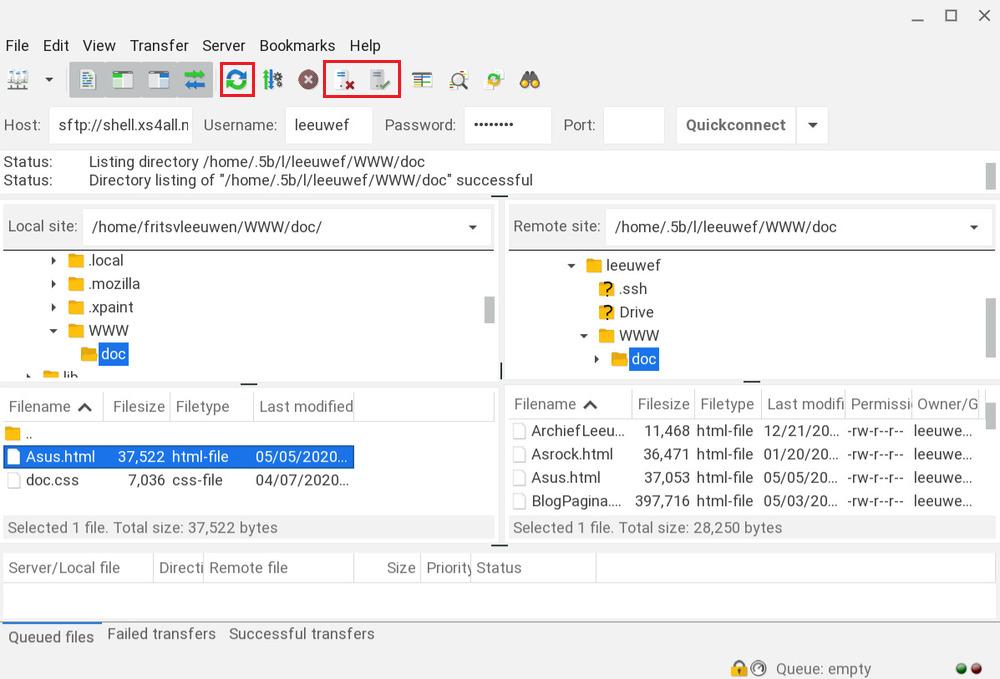Expand the .xpaint folder

pyautogui.click(x=54, y=307)
